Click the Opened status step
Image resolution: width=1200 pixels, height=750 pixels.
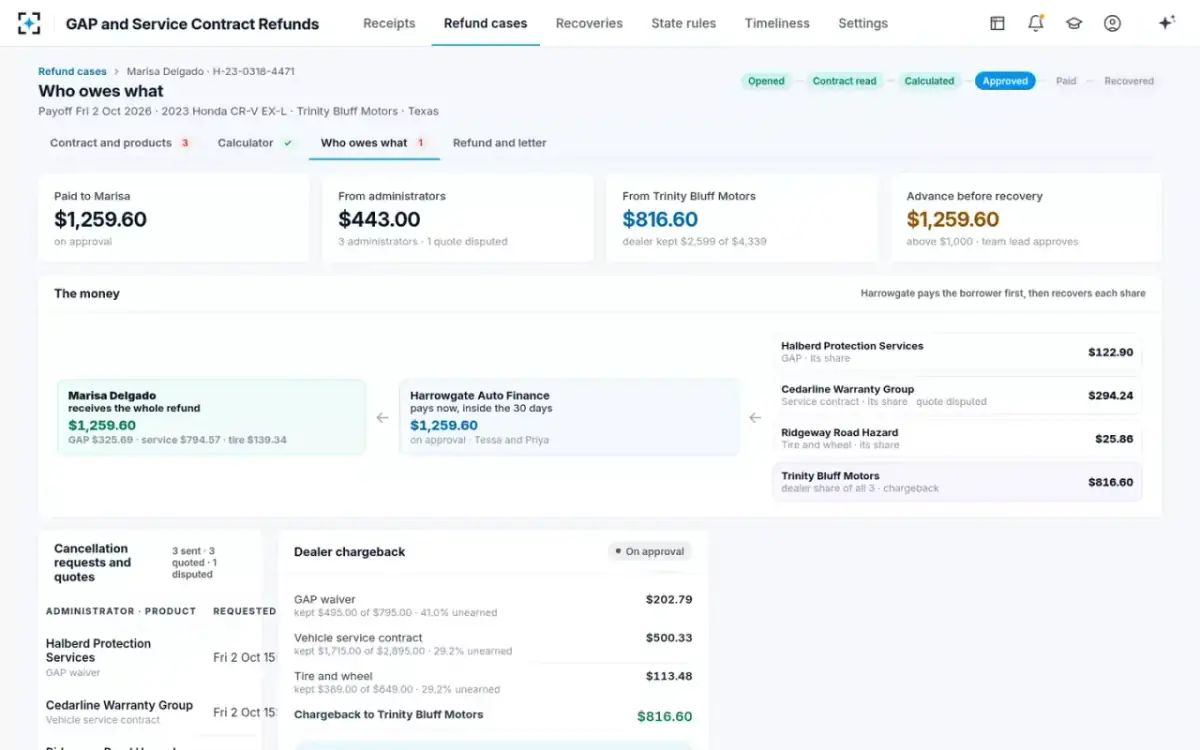pyautogui.click(x=766, y=81)
